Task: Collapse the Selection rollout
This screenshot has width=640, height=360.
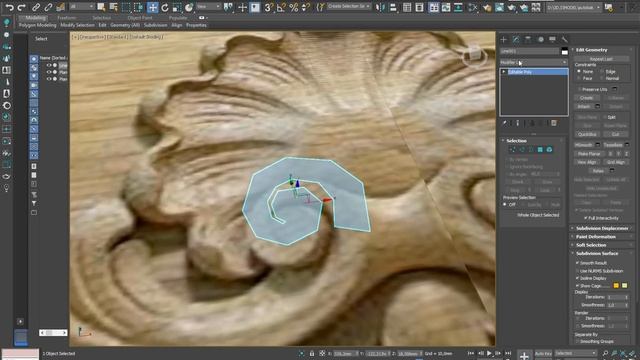Action: (x=516, y=140)
